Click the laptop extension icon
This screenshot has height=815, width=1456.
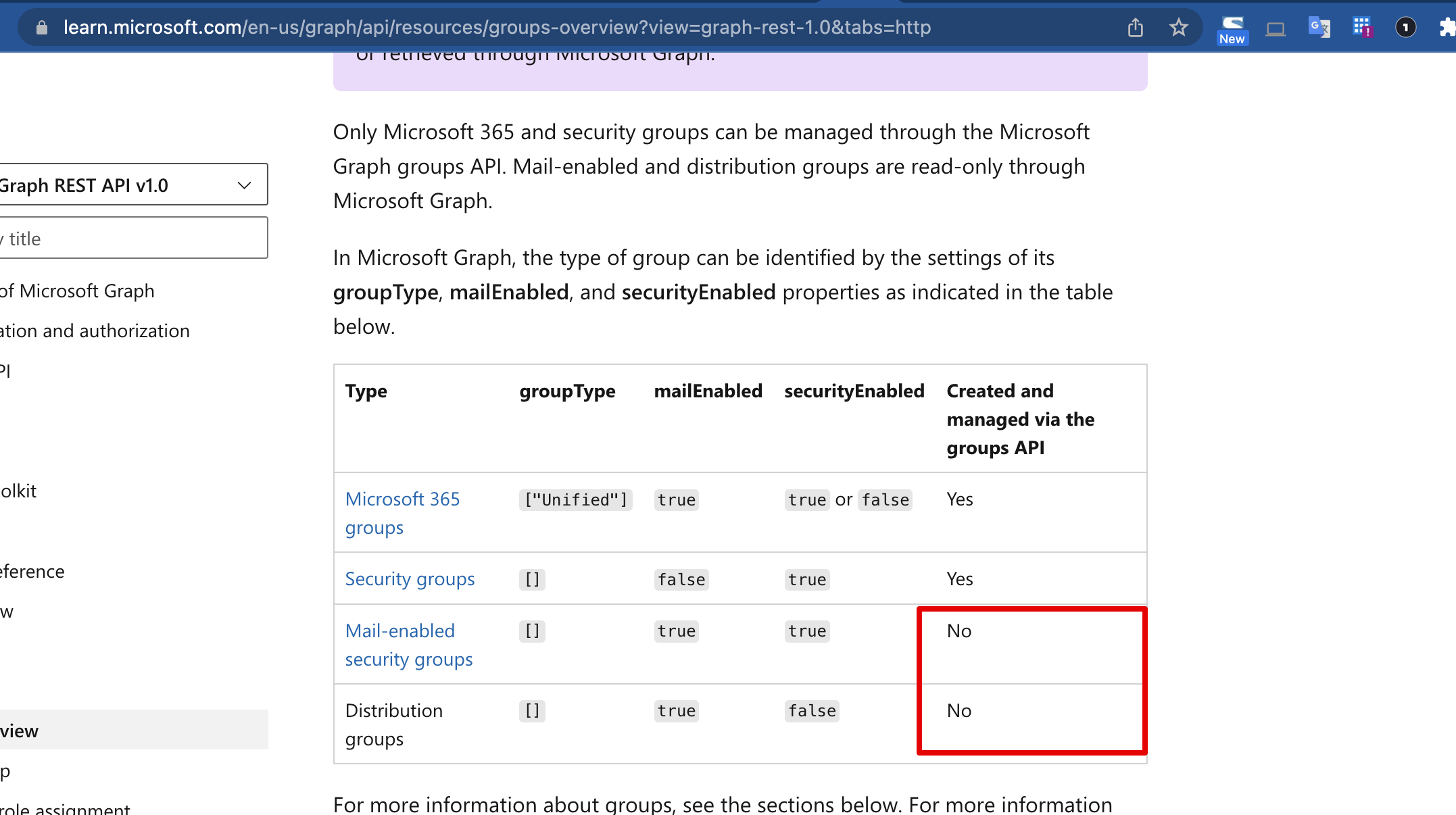pos(1276,29)
